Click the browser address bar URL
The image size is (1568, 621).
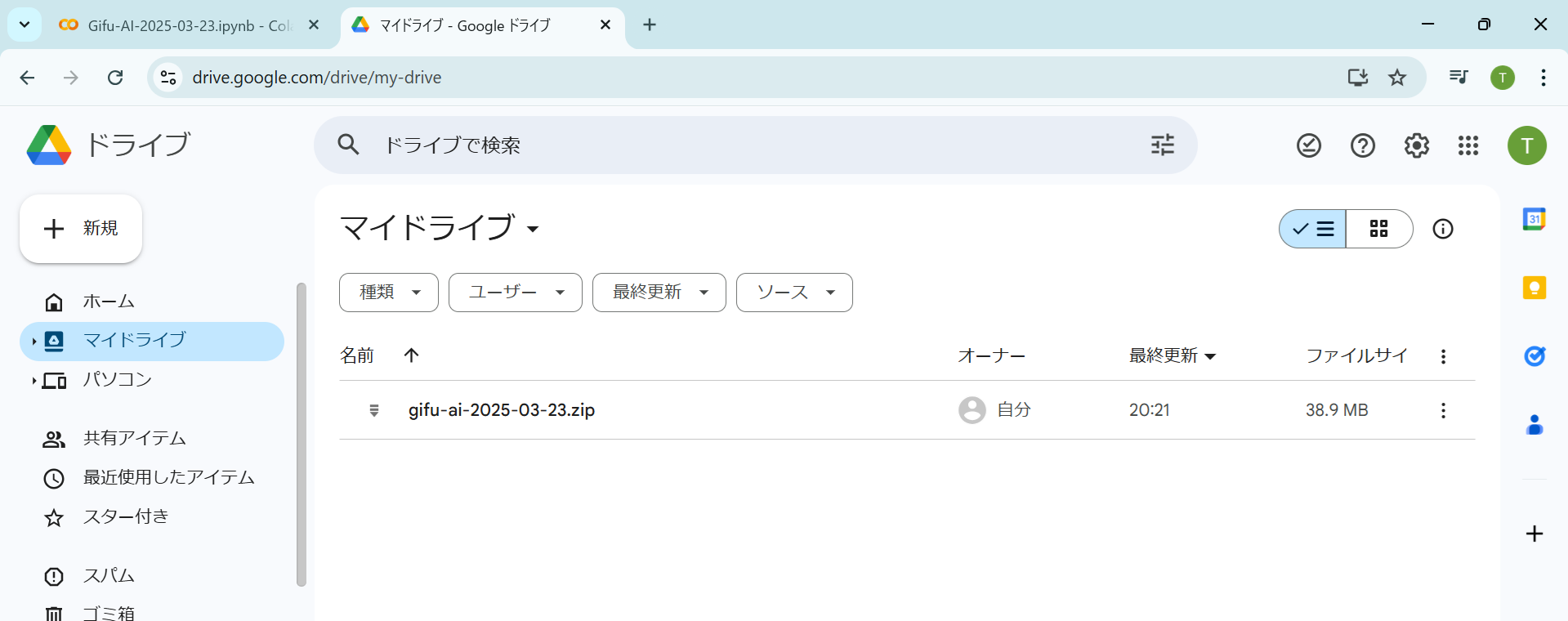point(317,78)
